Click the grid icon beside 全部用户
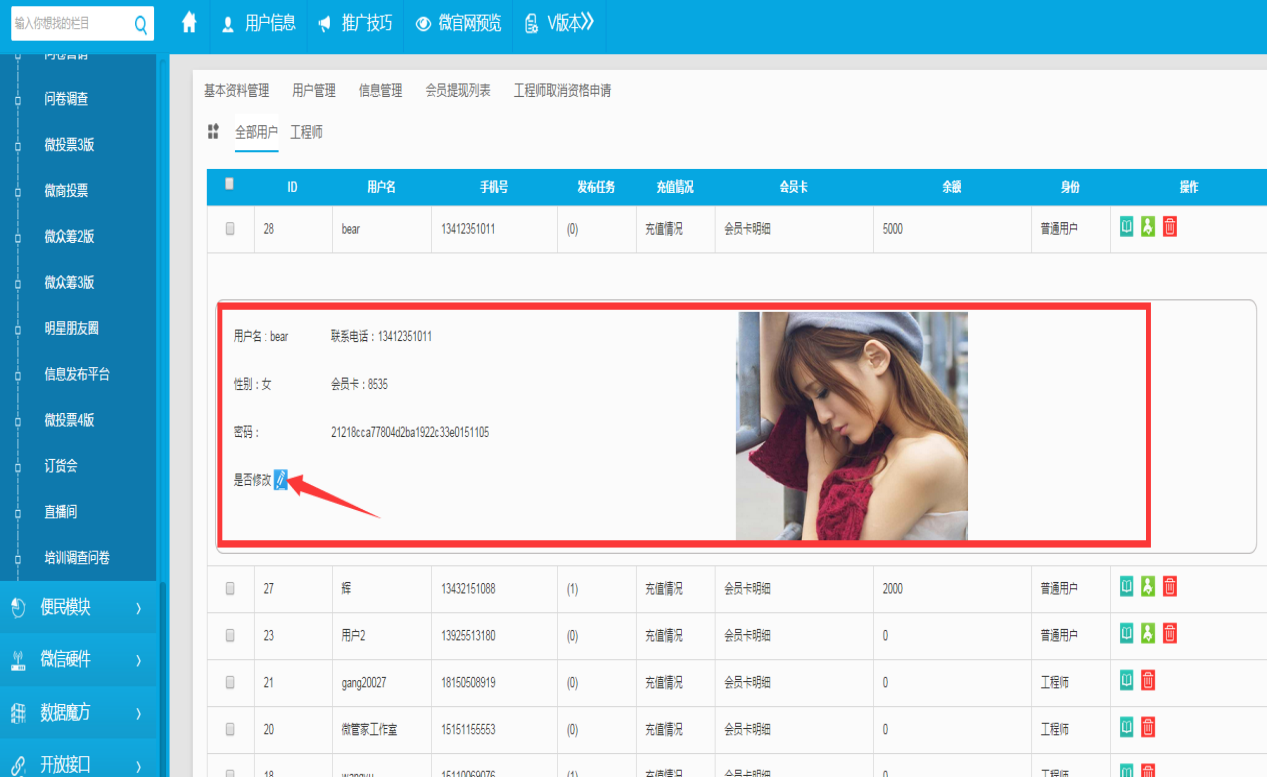This screenshot has height=777, width=1267. 213,132
